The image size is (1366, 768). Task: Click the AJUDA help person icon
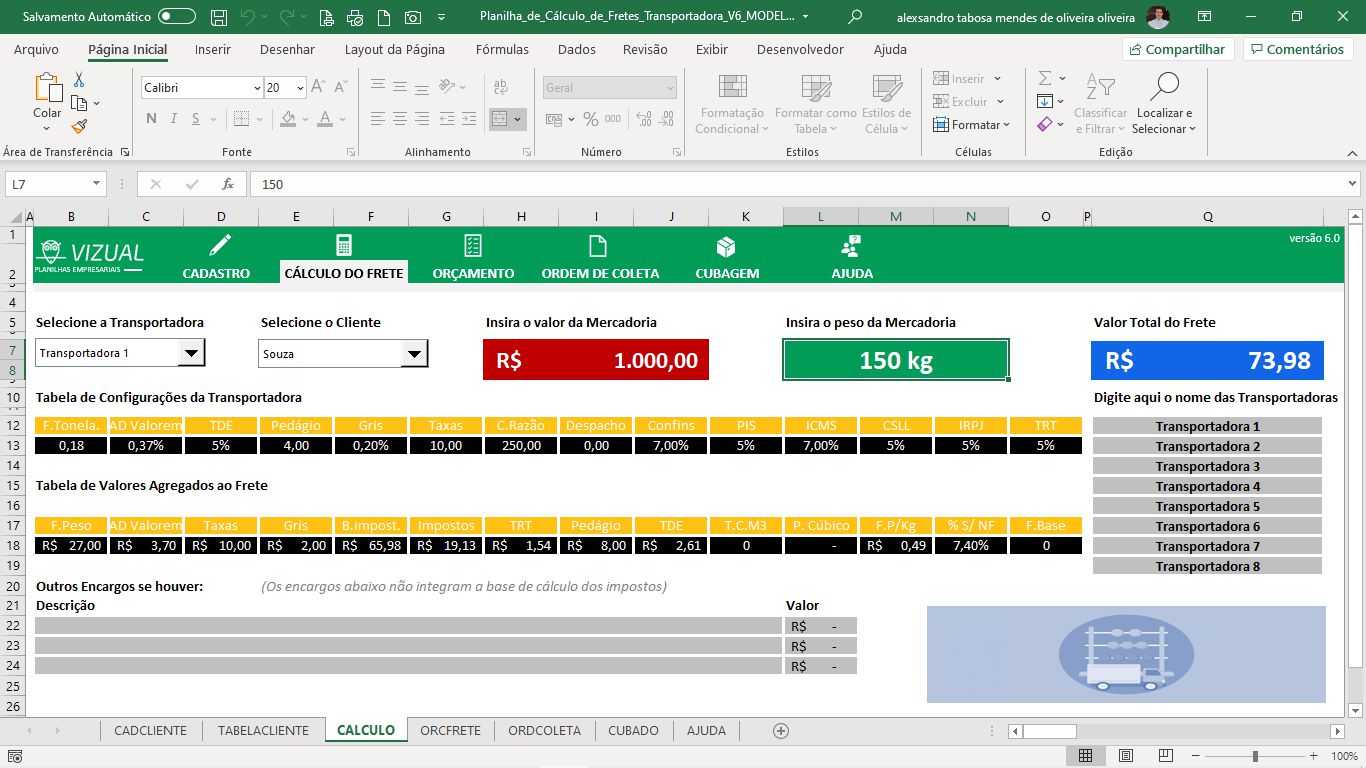[851, 246]
